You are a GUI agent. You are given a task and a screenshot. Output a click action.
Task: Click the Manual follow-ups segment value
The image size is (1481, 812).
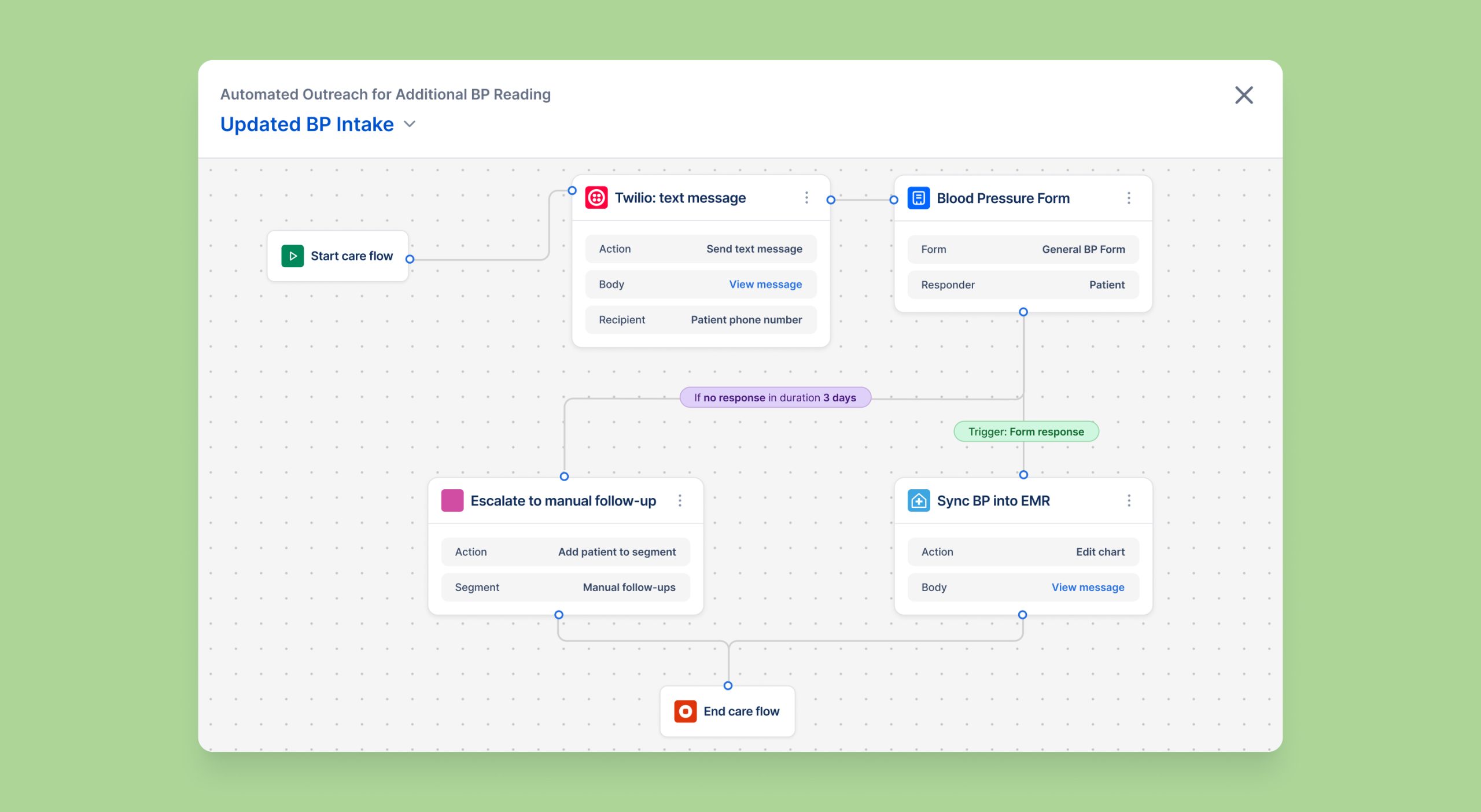[629, 588]
